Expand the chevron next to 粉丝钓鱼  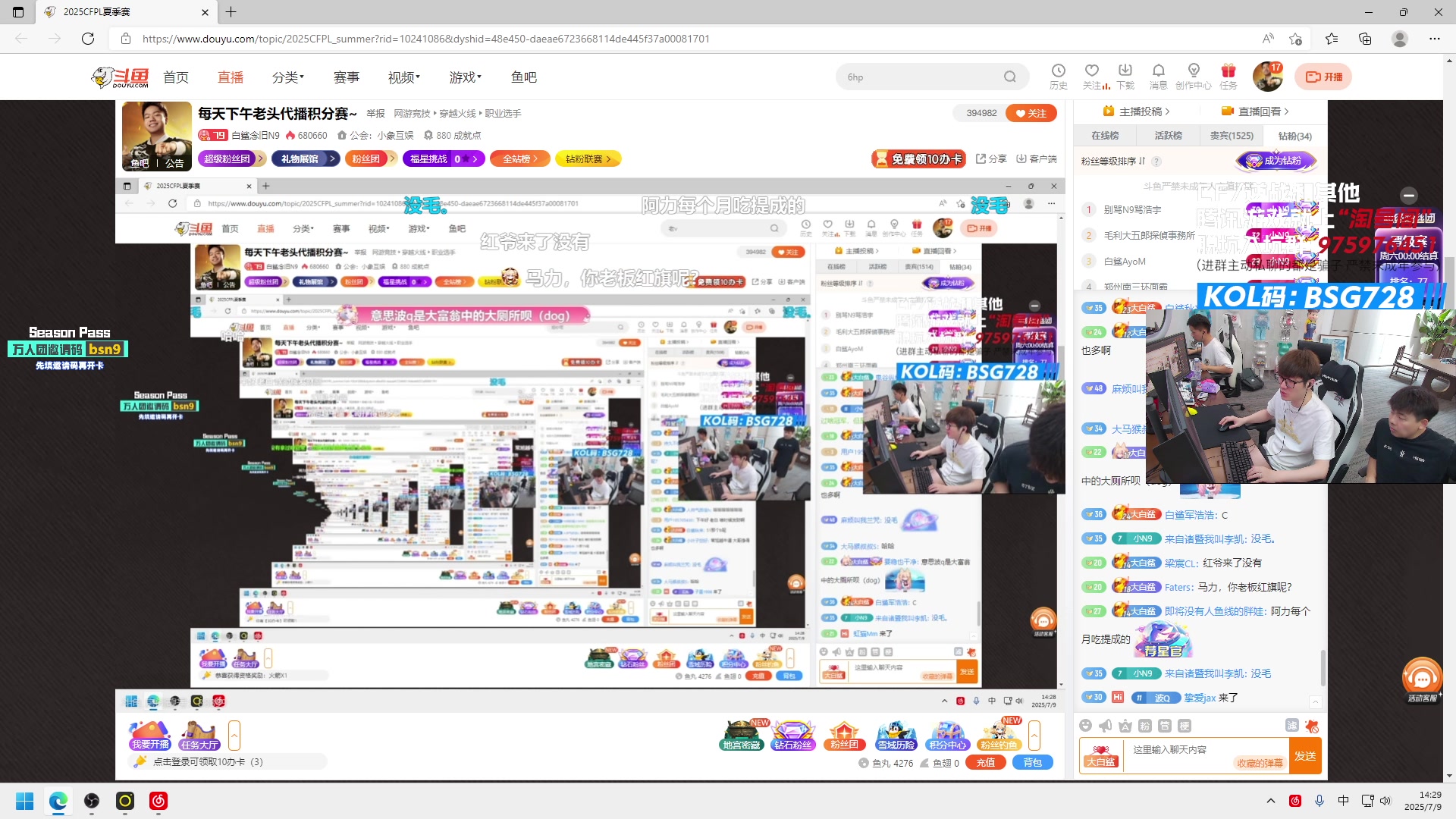pyautogui.click(x=1034, y=736)
